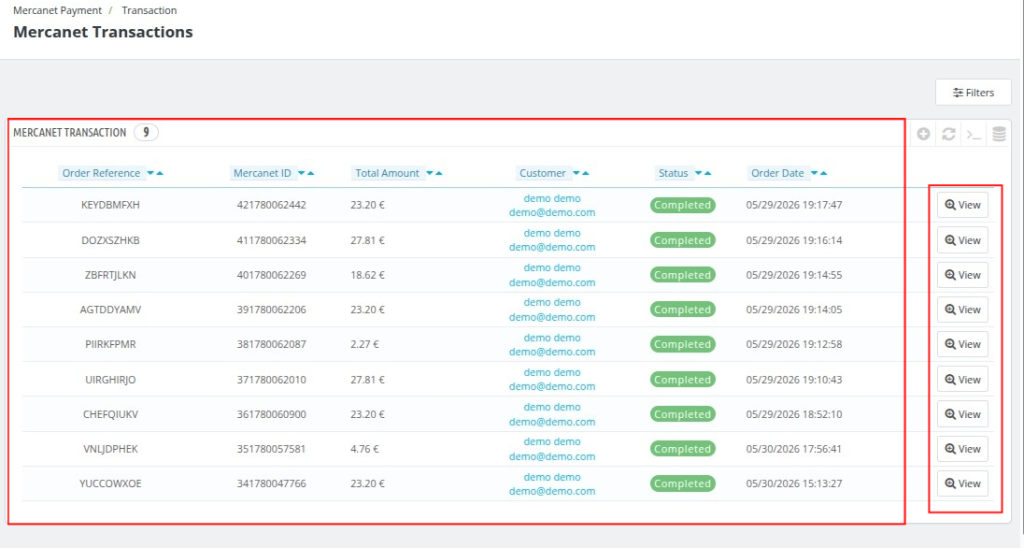Viewport: 1024px width, 548px height.
Task: View transaction ZBFRTJLKN
Action: tap(963, 275)
